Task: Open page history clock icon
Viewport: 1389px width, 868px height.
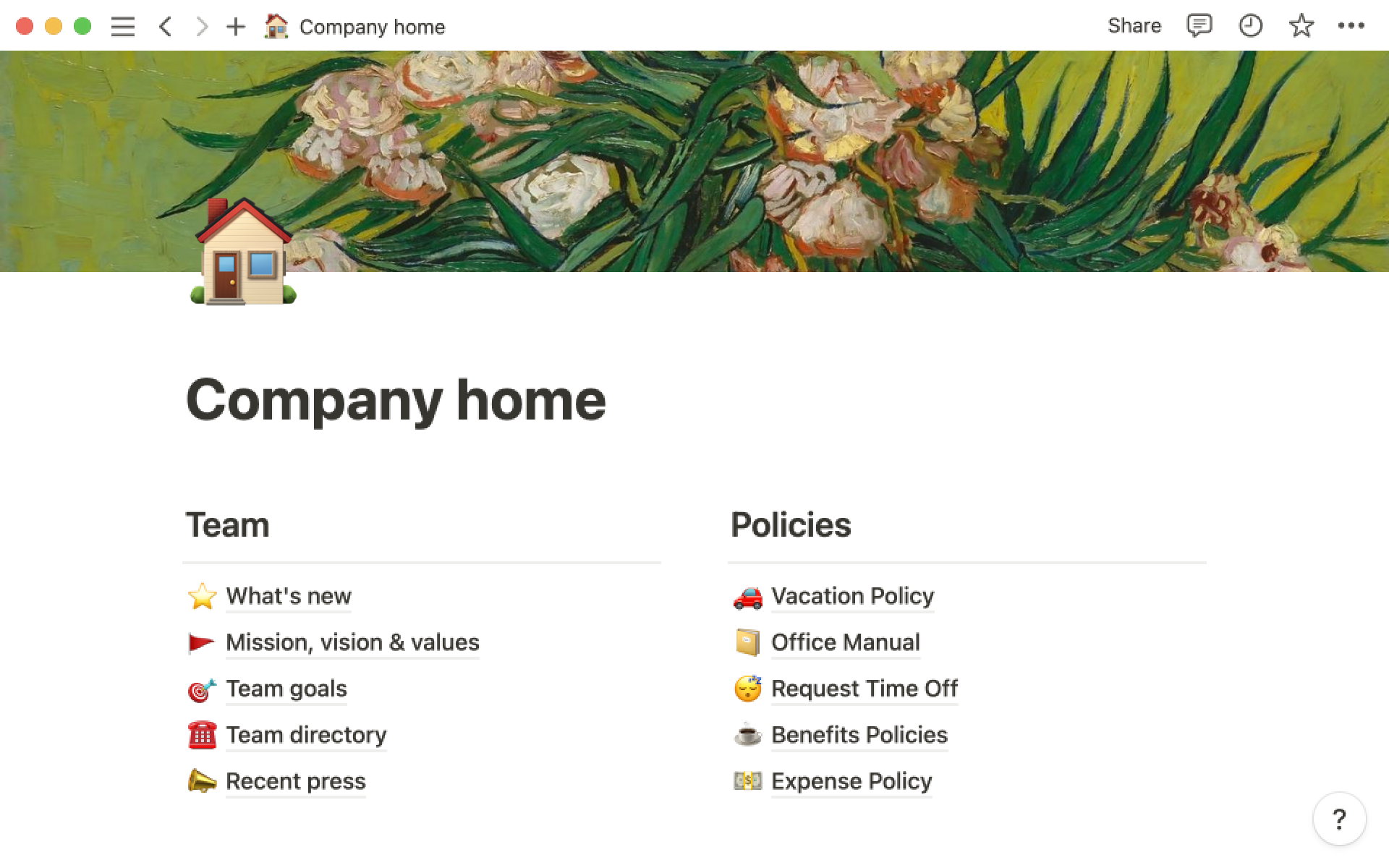Action: 1251,26
